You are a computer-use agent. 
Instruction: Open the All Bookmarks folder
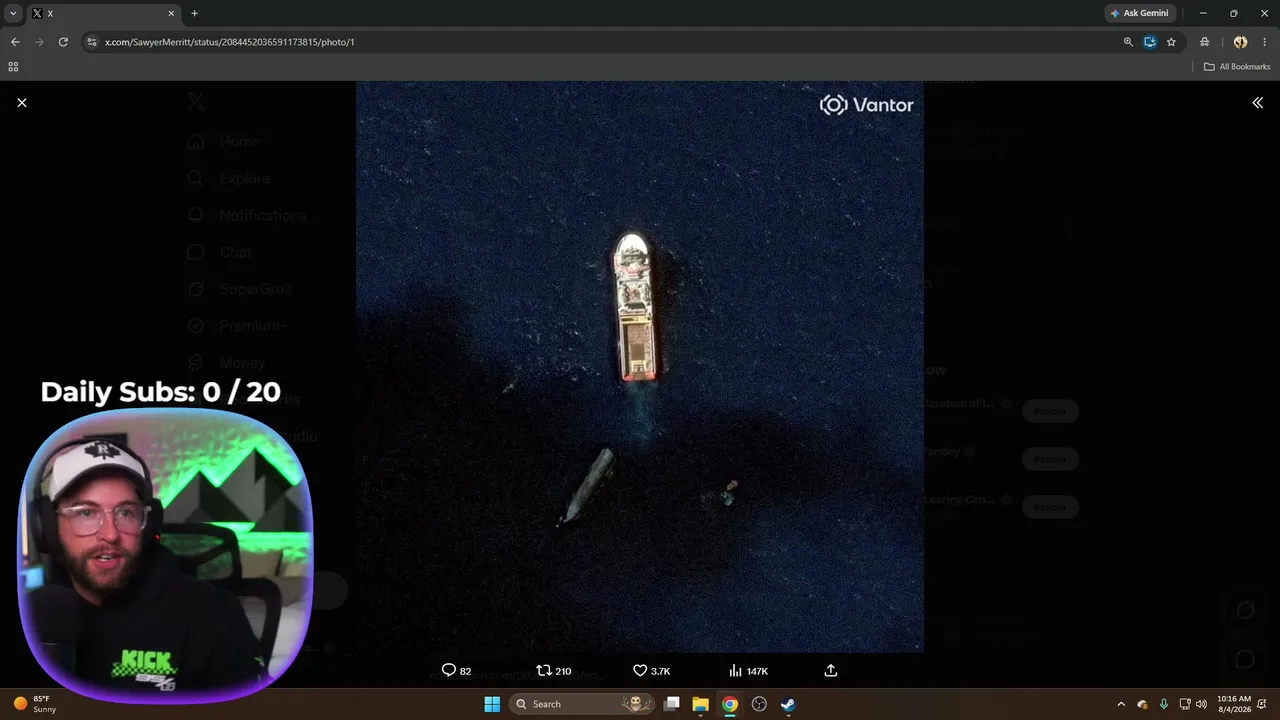coord(1237,67)
